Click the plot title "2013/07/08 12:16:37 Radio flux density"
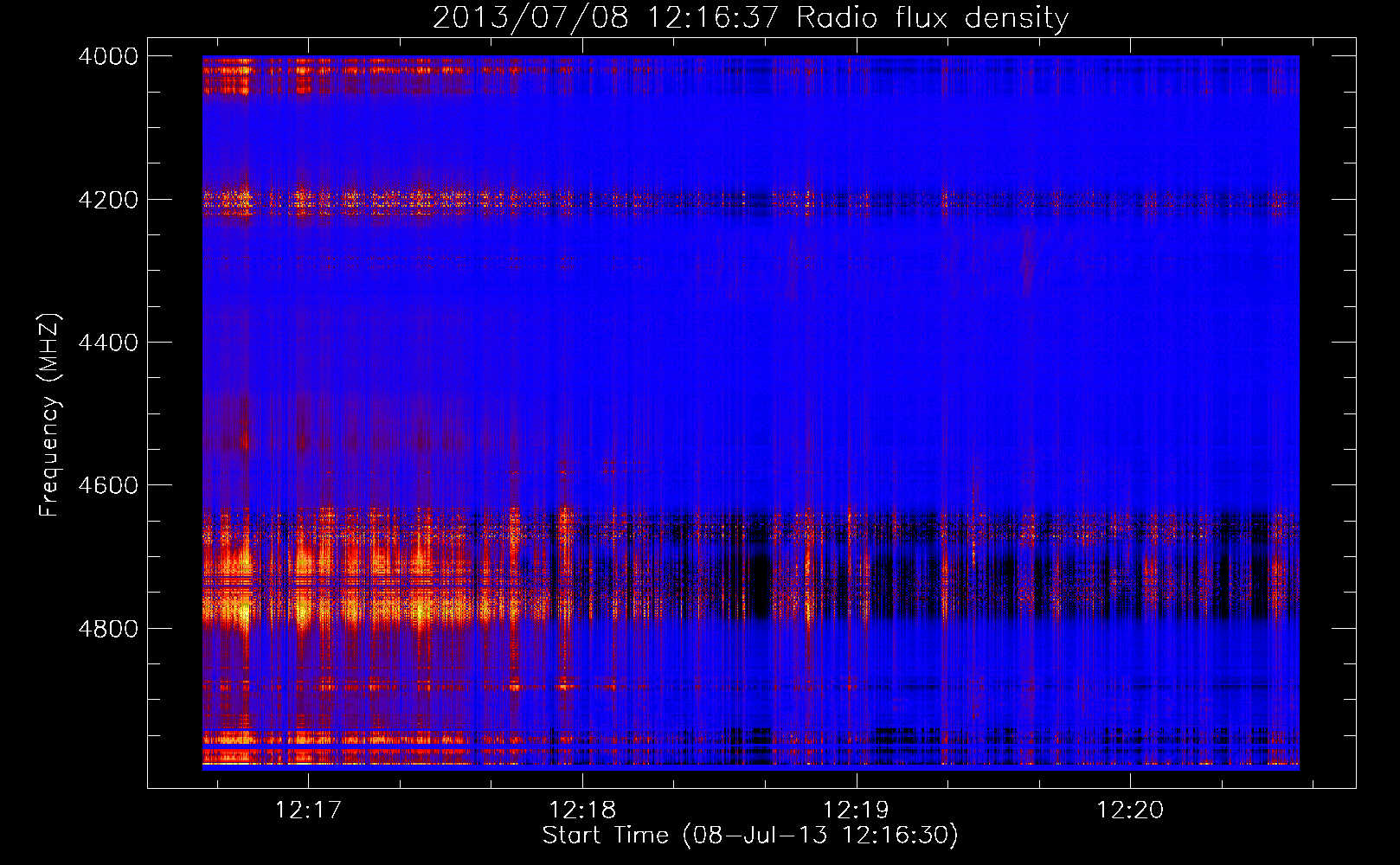Viewport: 1400px width, 865px height. click(x=750, y=17)
